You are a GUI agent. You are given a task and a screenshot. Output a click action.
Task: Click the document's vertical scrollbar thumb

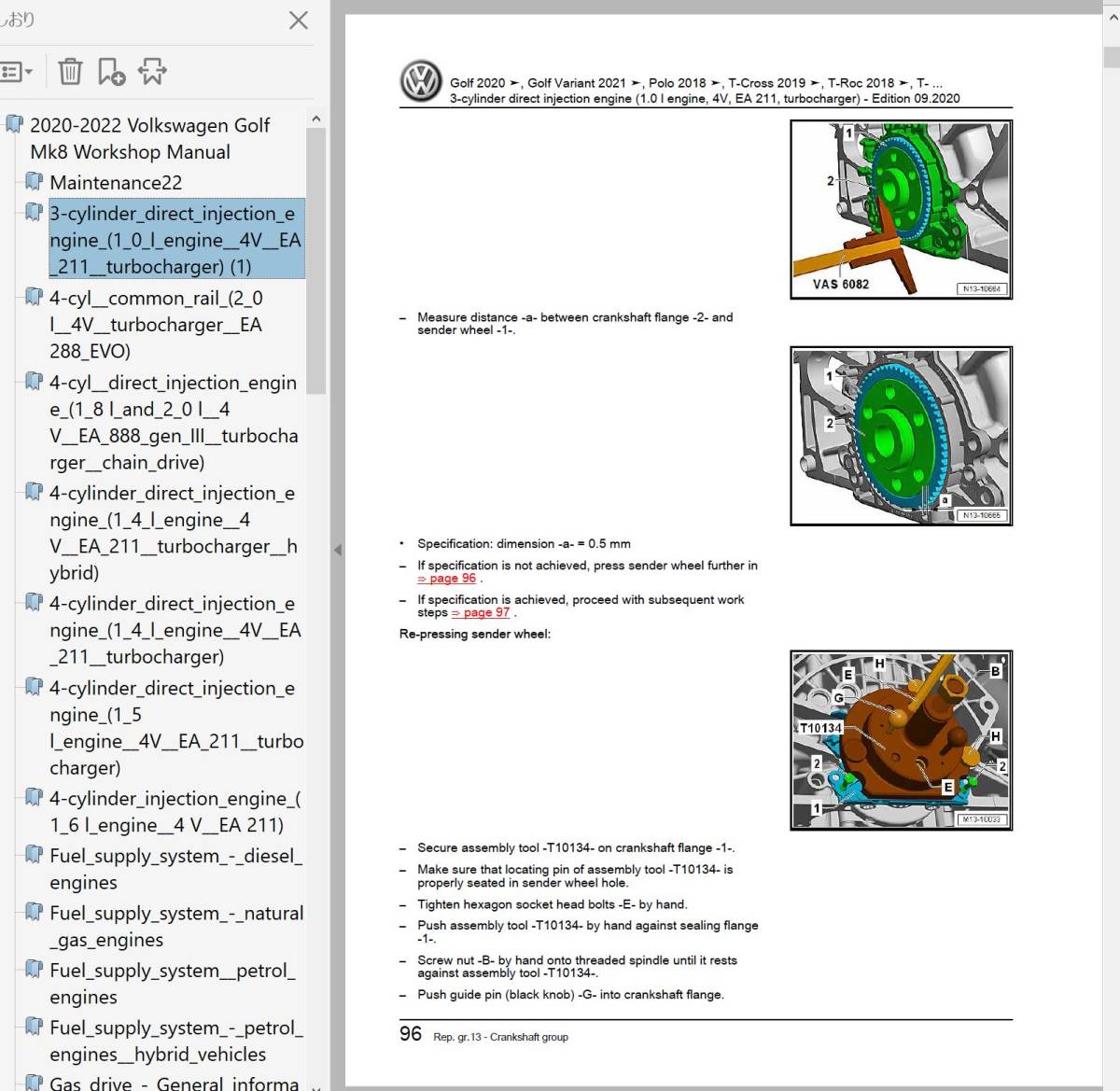click(x=1112, y=59)
